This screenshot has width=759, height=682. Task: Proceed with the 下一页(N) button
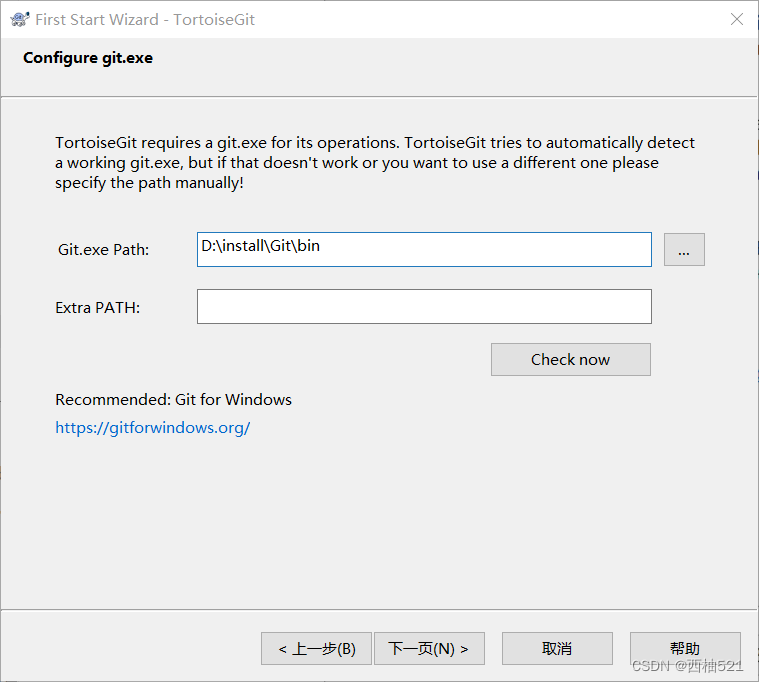[x=429, y=648]
